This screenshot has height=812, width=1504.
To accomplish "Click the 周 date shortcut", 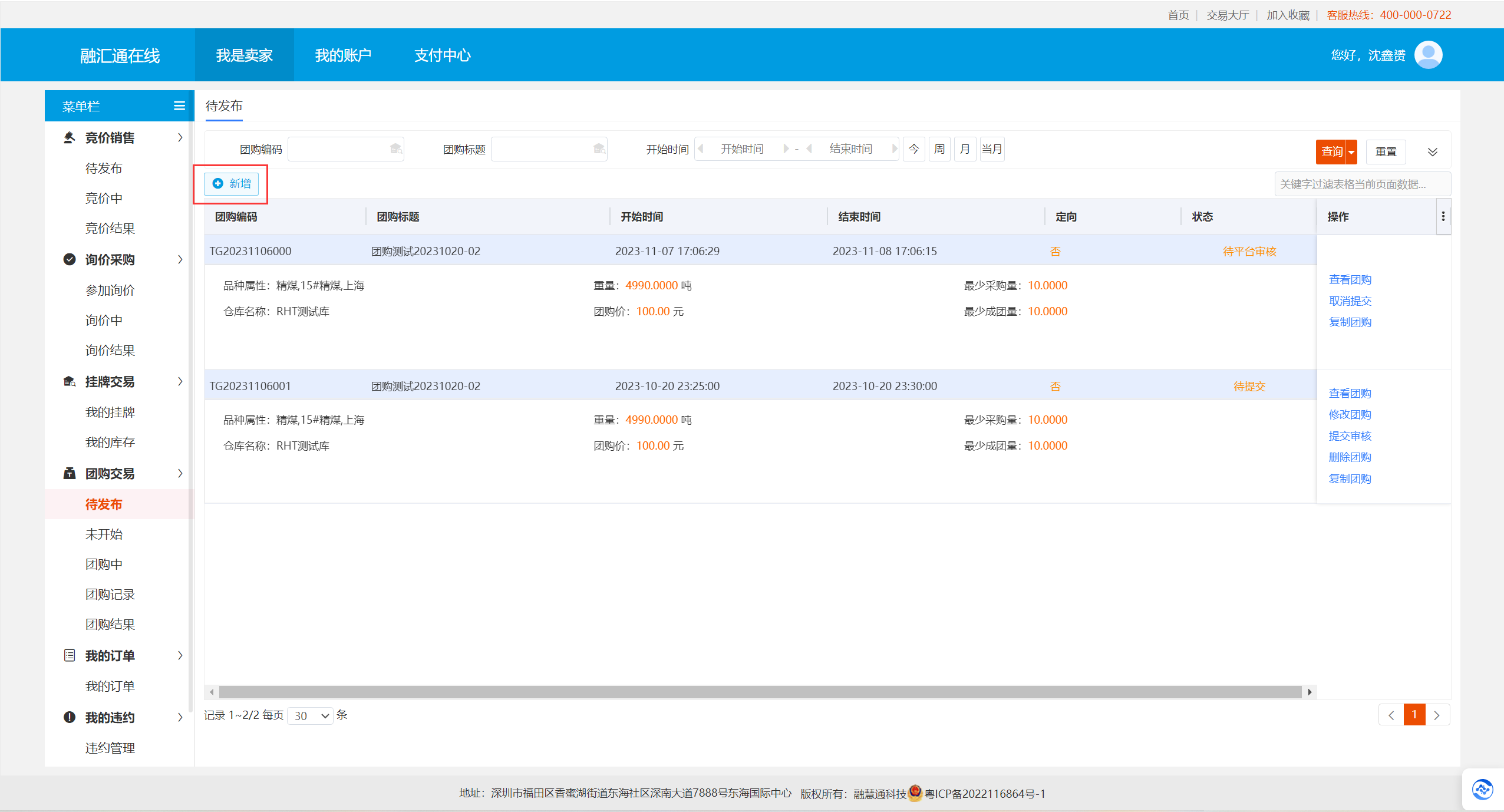I will 939,148.
